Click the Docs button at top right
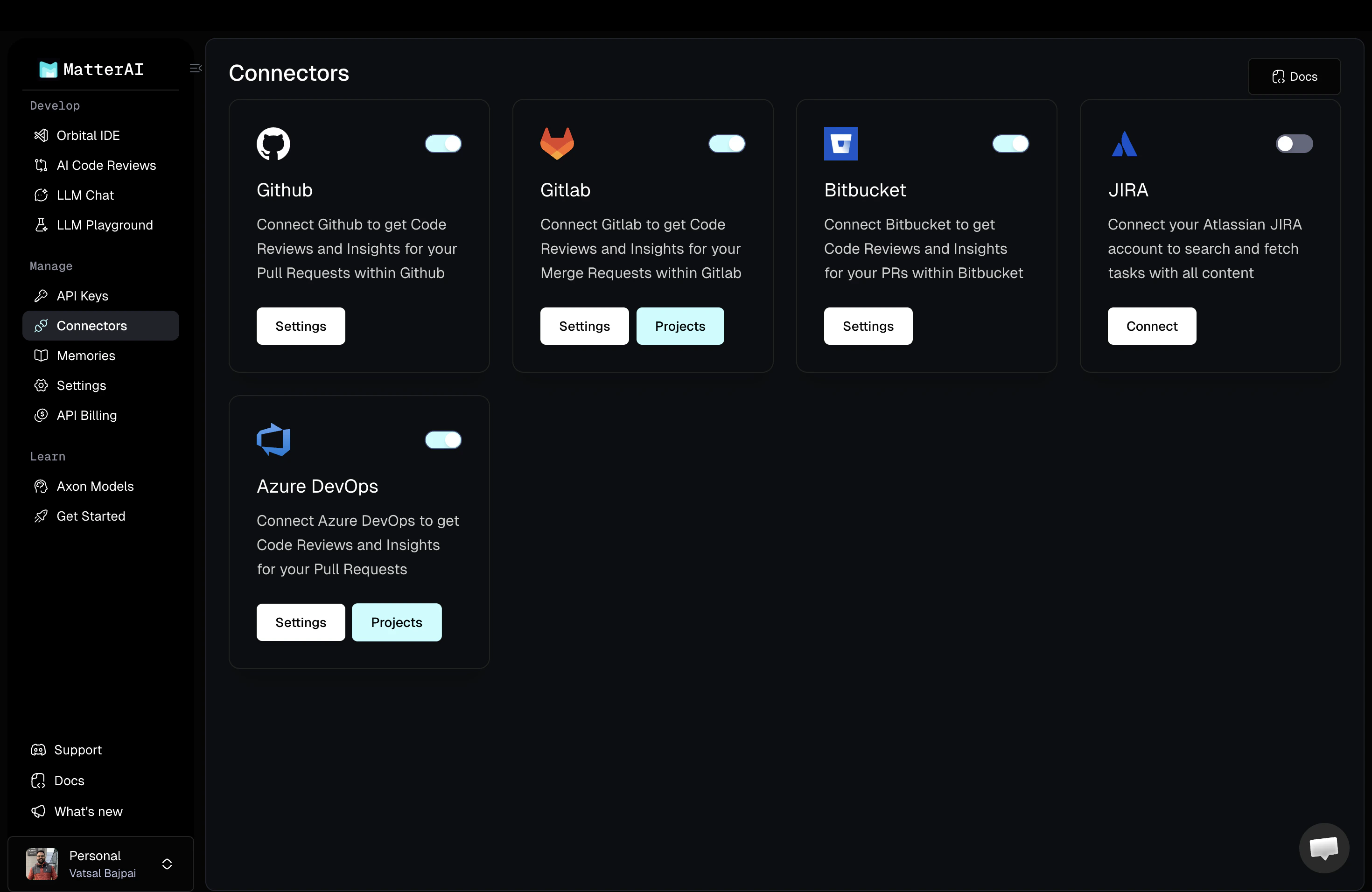 click(1295, 76)
